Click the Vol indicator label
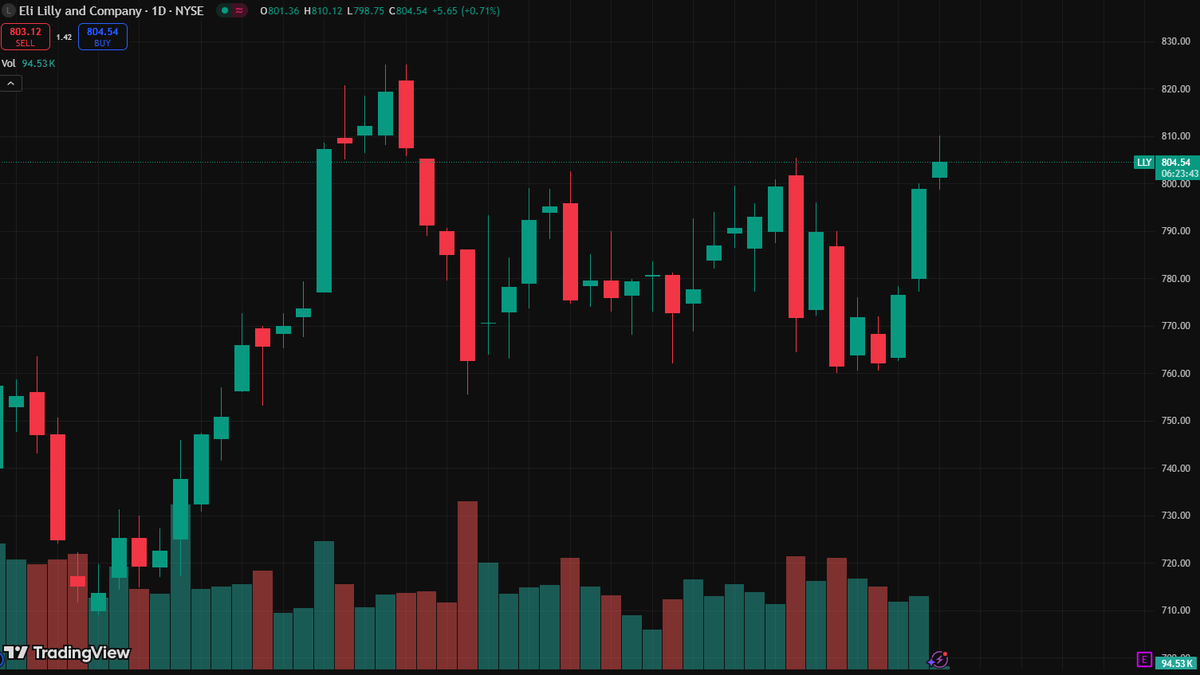This screenshot has height=675, width=1200. pos(10,62)
